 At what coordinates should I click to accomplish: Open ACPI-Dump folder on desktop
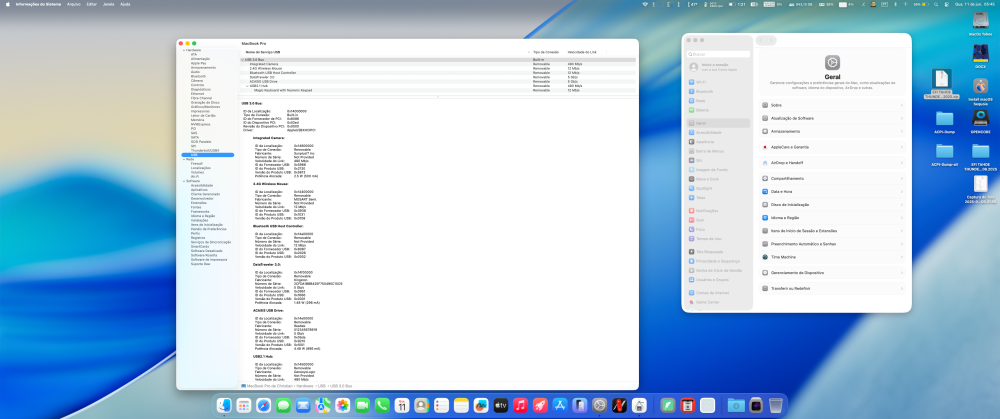pyautogui.click(x=944, y=121)
